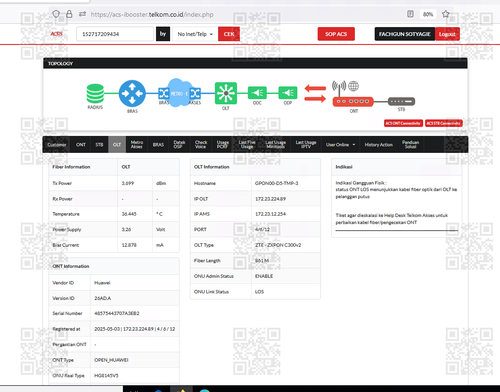Viewport: 500px width, 392px height.
Task: Click the ACS ONT Connectivity button
Action: [403, 123]
